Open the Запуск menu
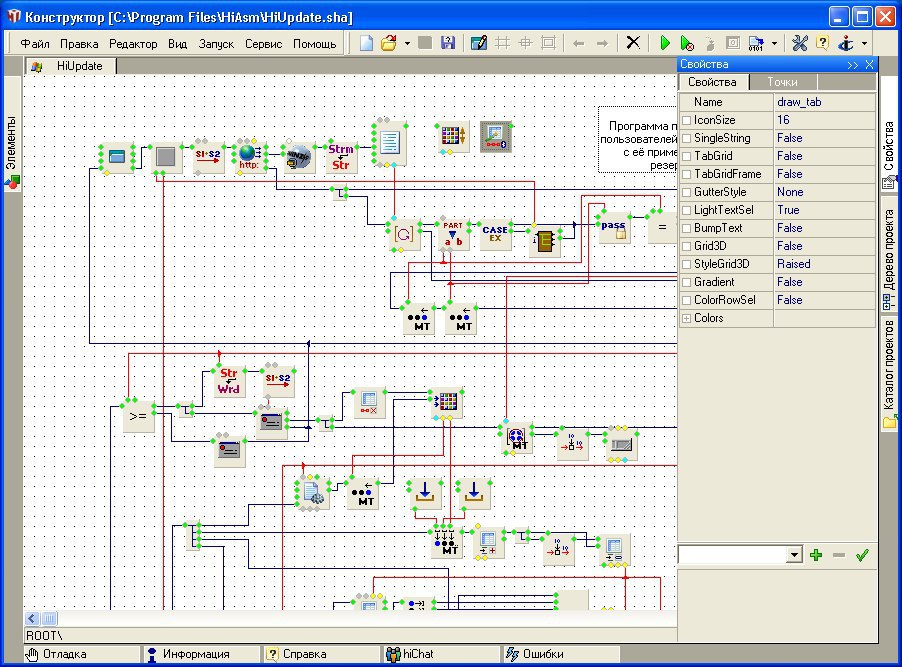902x667 pixels. 216,44
